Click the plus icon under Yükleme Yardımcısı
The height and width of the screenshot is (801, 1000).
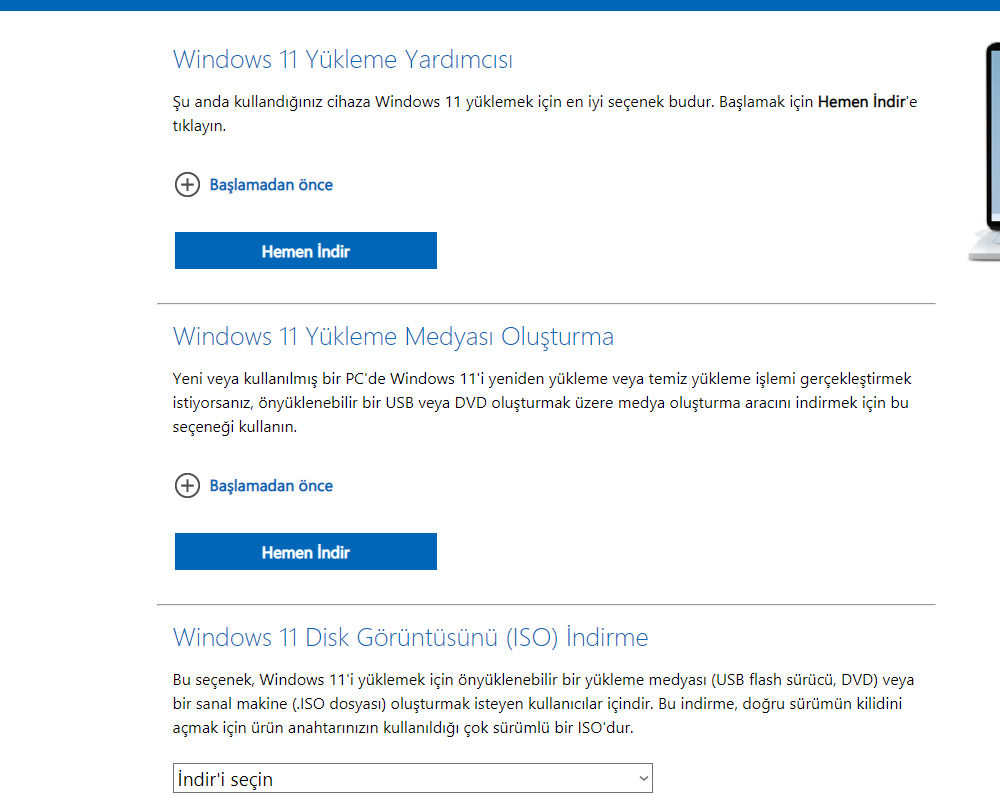pos(187,185)
